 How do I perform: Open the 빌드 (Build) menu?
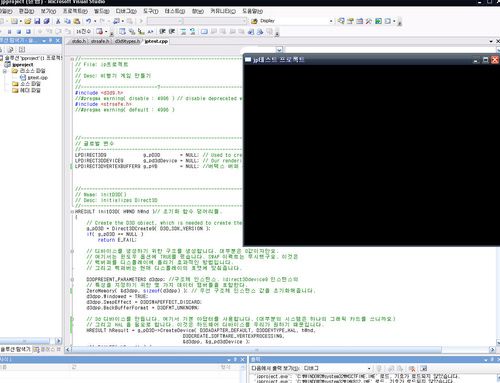click(x=101, y=11)
